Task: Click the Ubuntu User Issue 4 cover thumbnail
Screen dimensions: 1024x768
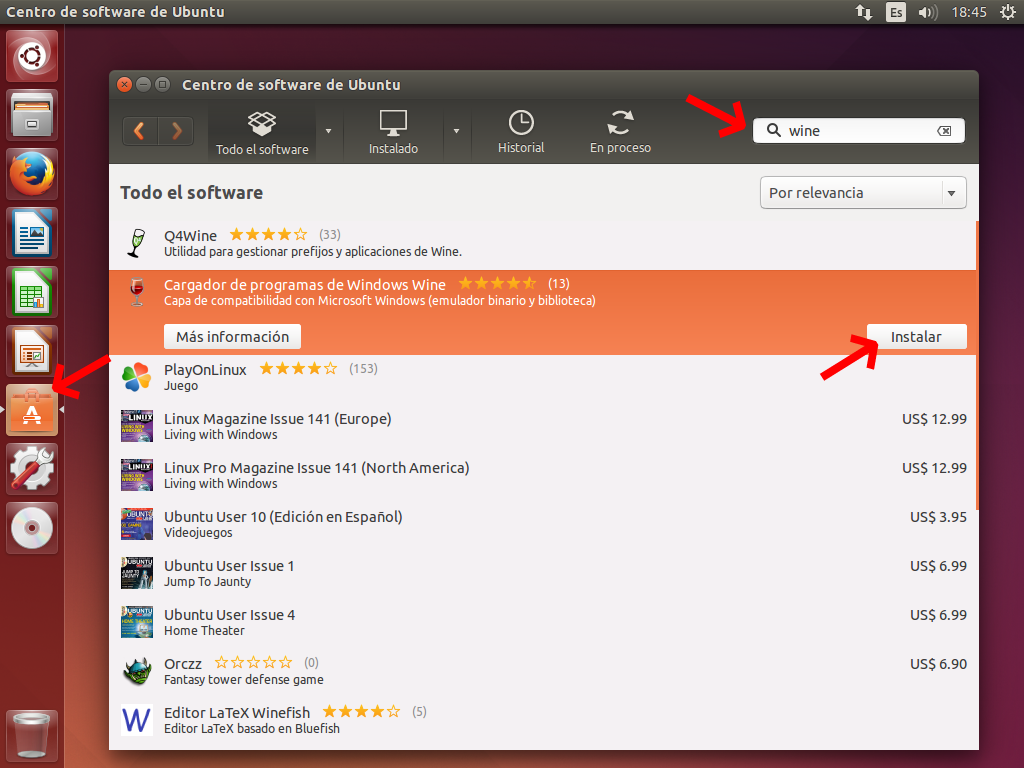Action: click(x=136, y=622)
